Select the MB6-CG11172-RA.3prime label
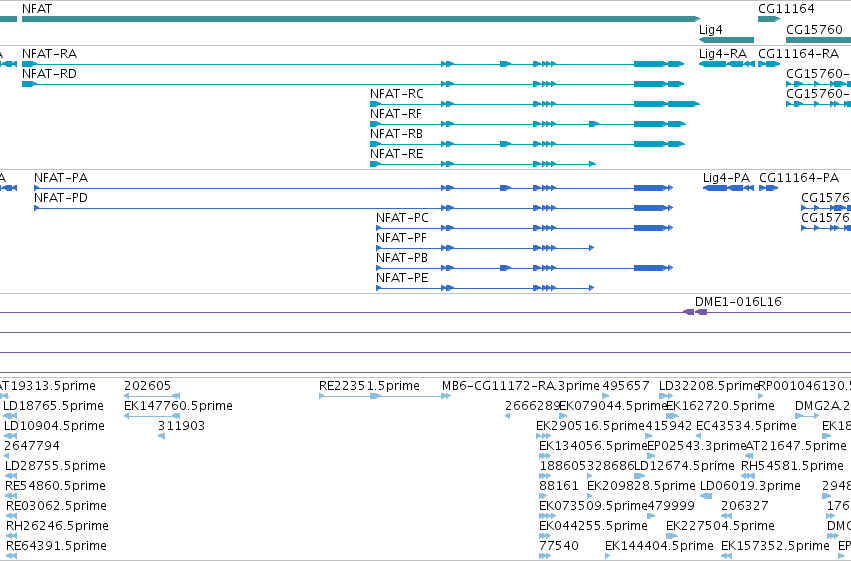851x561 pixels. click(x=520, y=386)
